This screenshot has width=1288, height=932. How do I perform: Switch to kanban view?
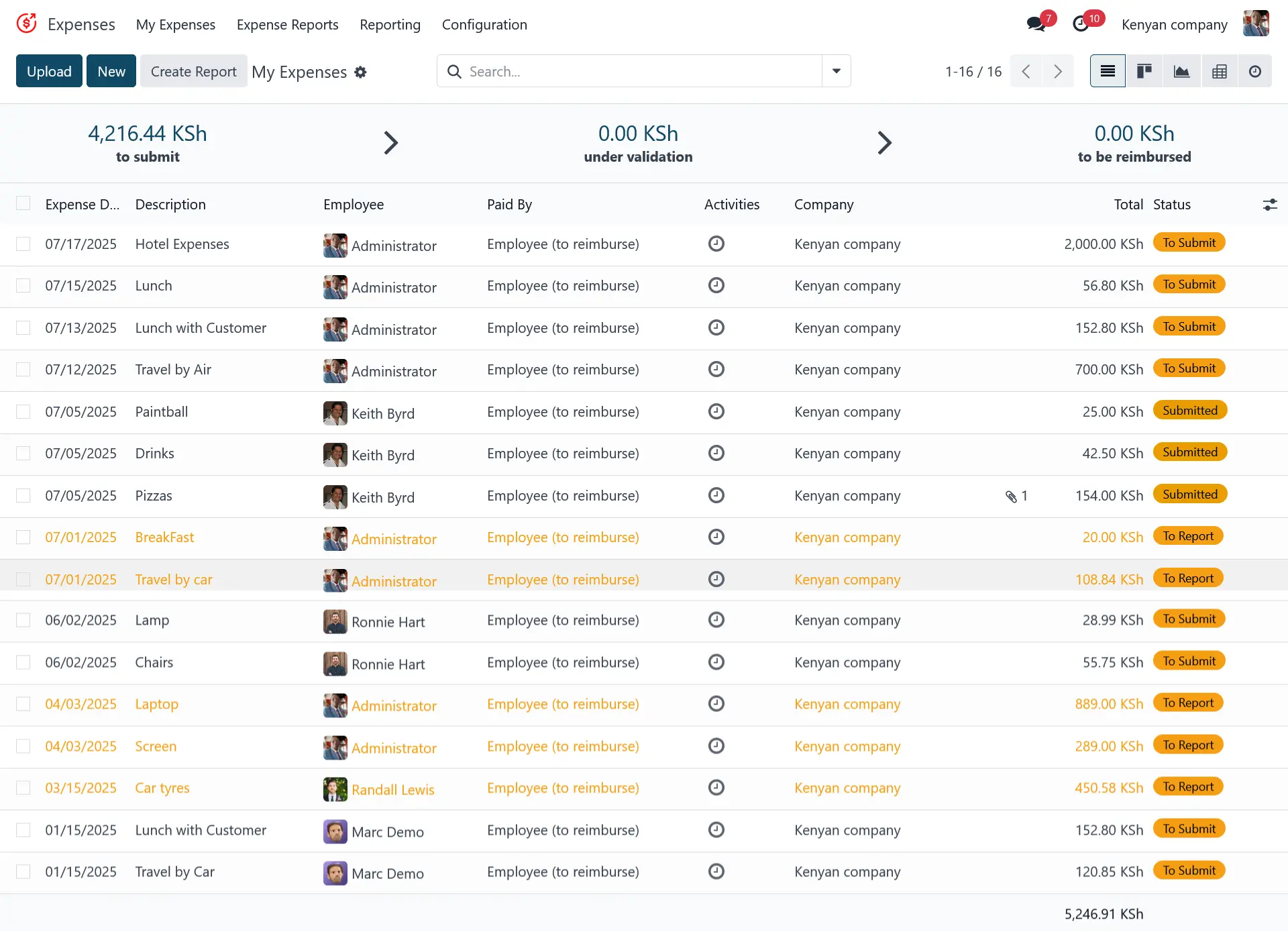(1144, 71)
